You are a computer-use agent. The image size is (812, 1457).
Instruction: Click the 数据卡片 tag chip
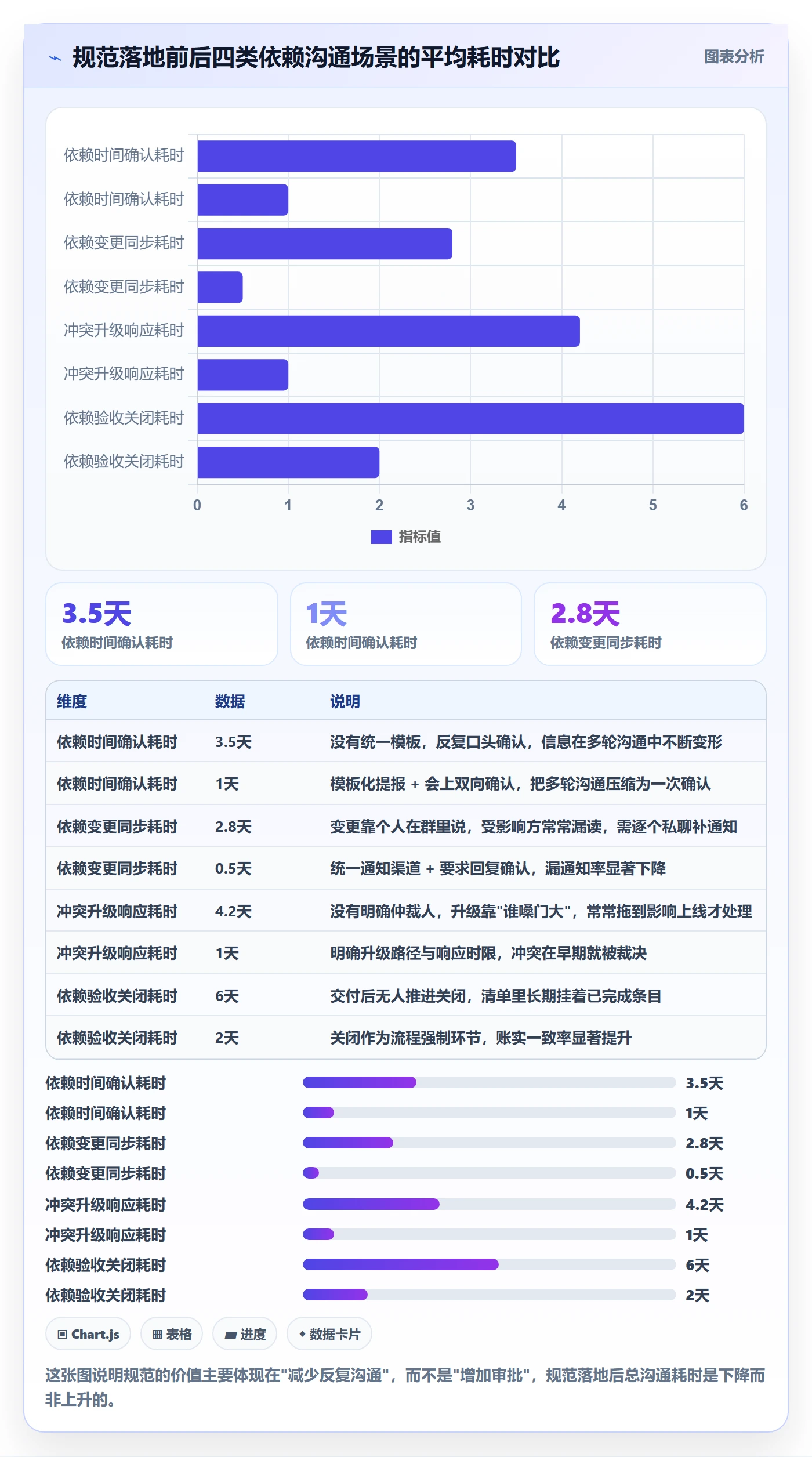(329, 1334)
